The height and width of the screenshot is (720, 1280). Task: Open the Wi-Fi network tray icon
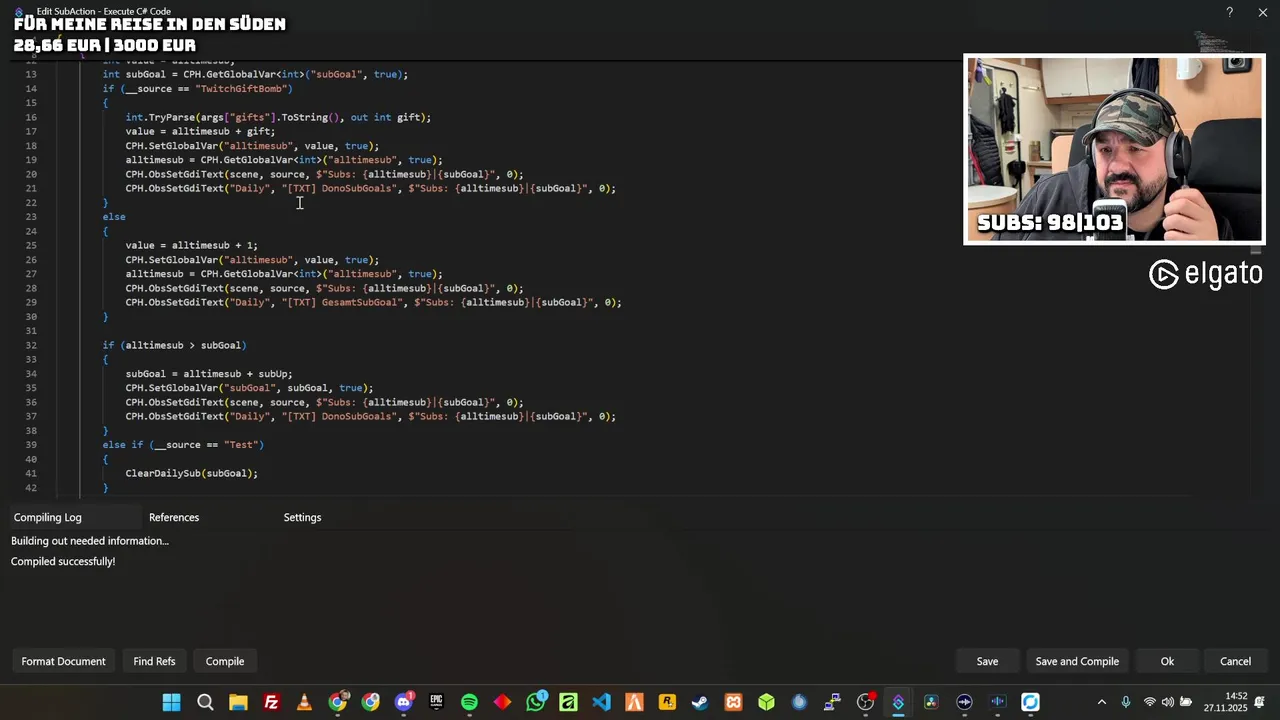(x=1149, y=702)
